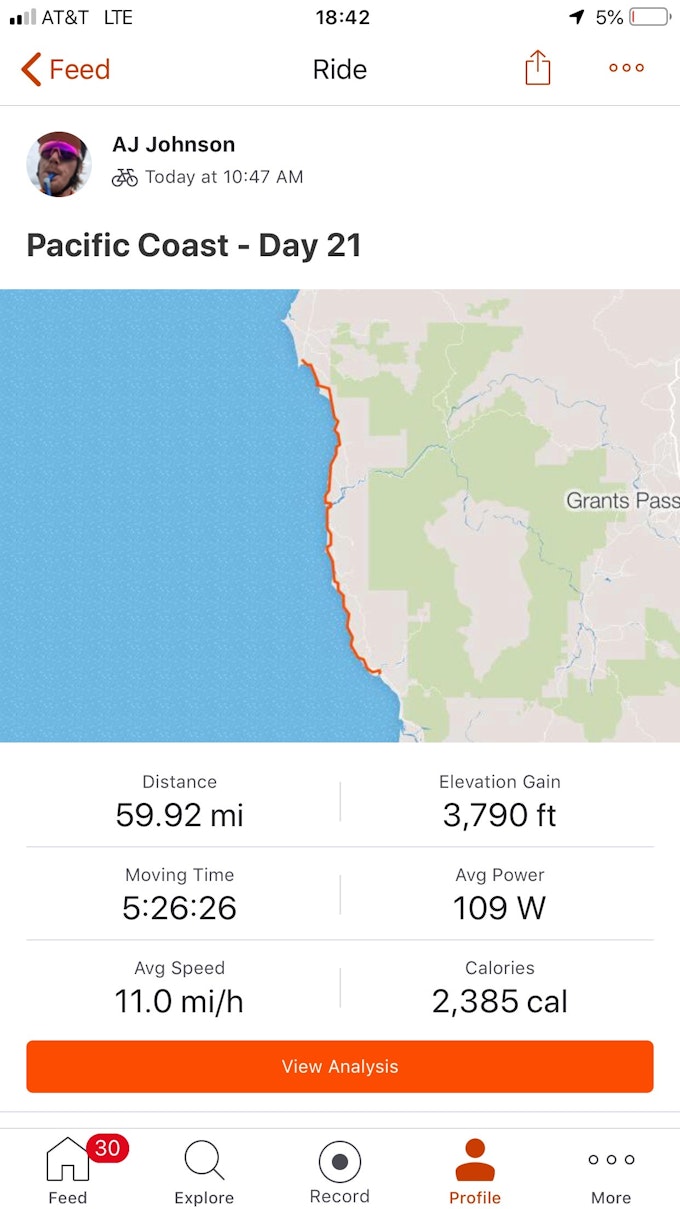The height and width of the screenshot is (1209, 680).
Task: Tap the Distance 59.92 mi stat
Action: (x=180, y=802)
